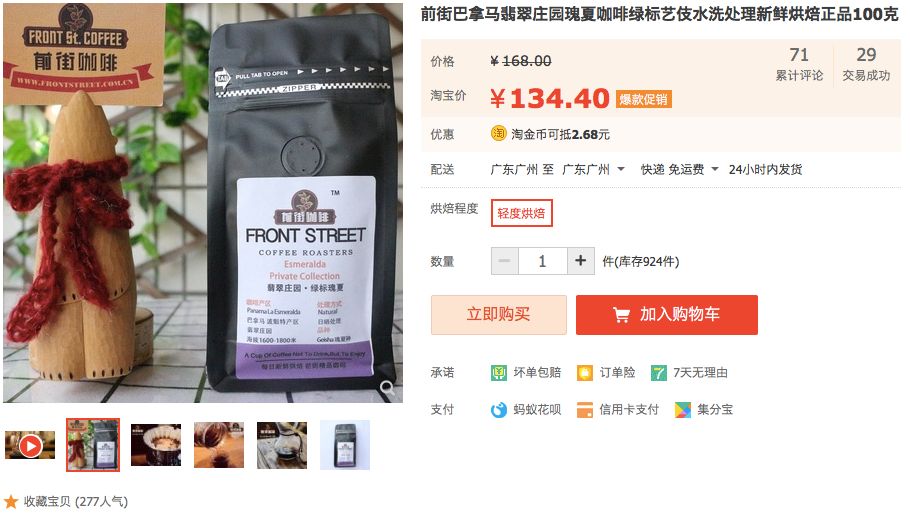Increase quantity with the plus button
The width and height of the screenshot is (910, 516).
pyautogui.click(x=580, y=261)
